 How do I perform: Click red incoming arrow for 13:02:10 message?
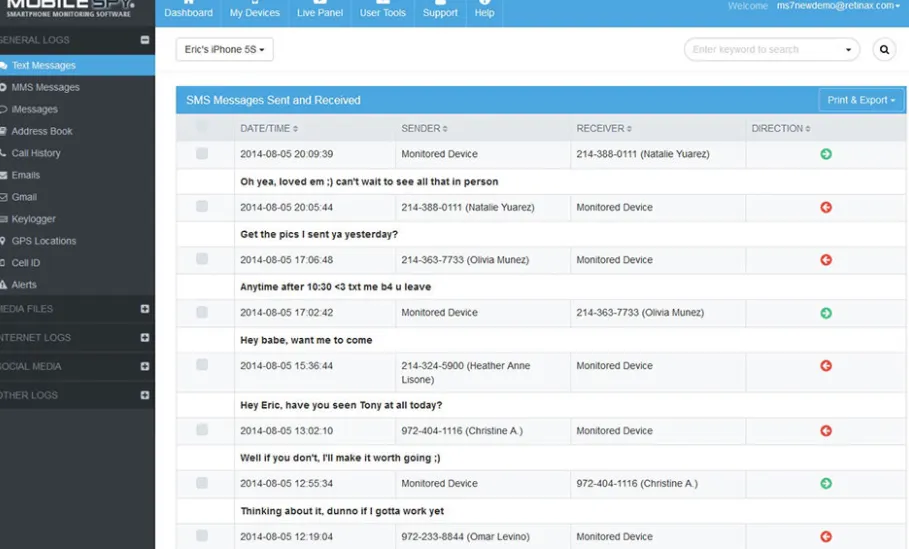click(826, 431)
